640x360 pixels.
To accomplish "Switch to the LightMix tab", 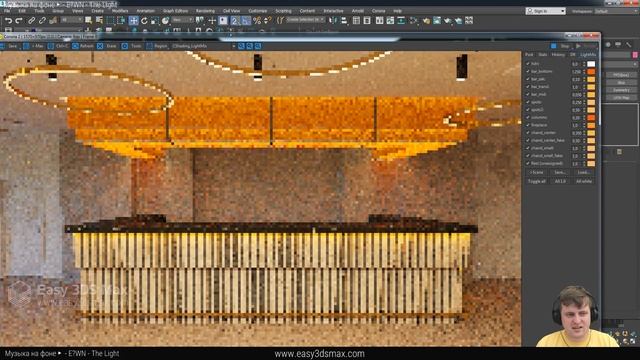I will pos(588,54).
